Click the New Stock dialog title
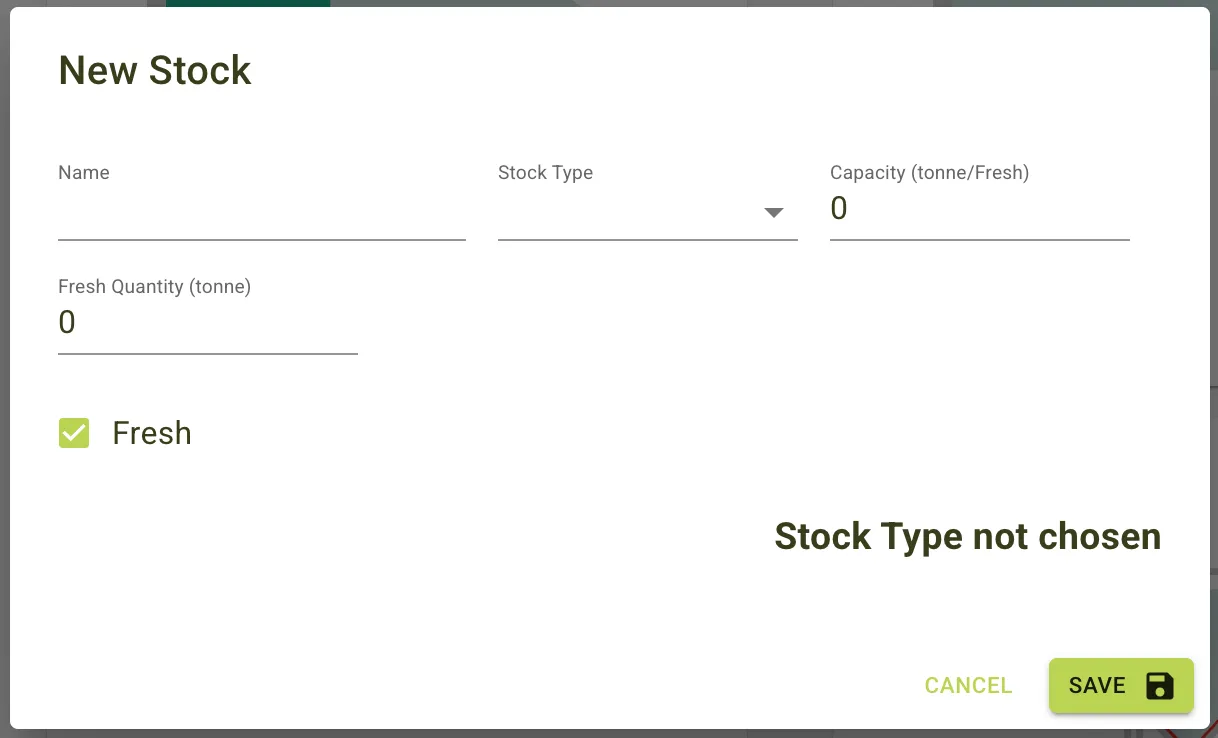 tap(154, 70)
